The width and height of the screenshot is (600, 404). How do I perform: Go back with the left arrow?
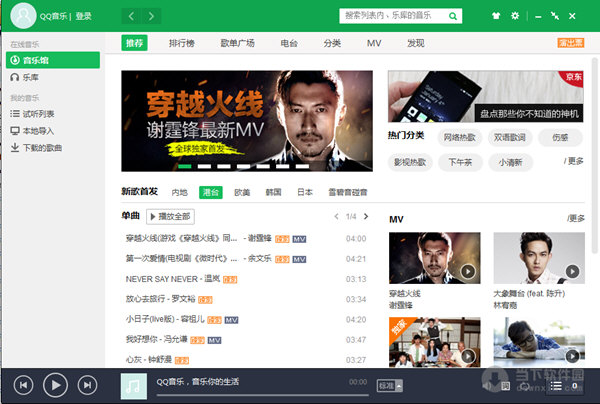(131, 16)
